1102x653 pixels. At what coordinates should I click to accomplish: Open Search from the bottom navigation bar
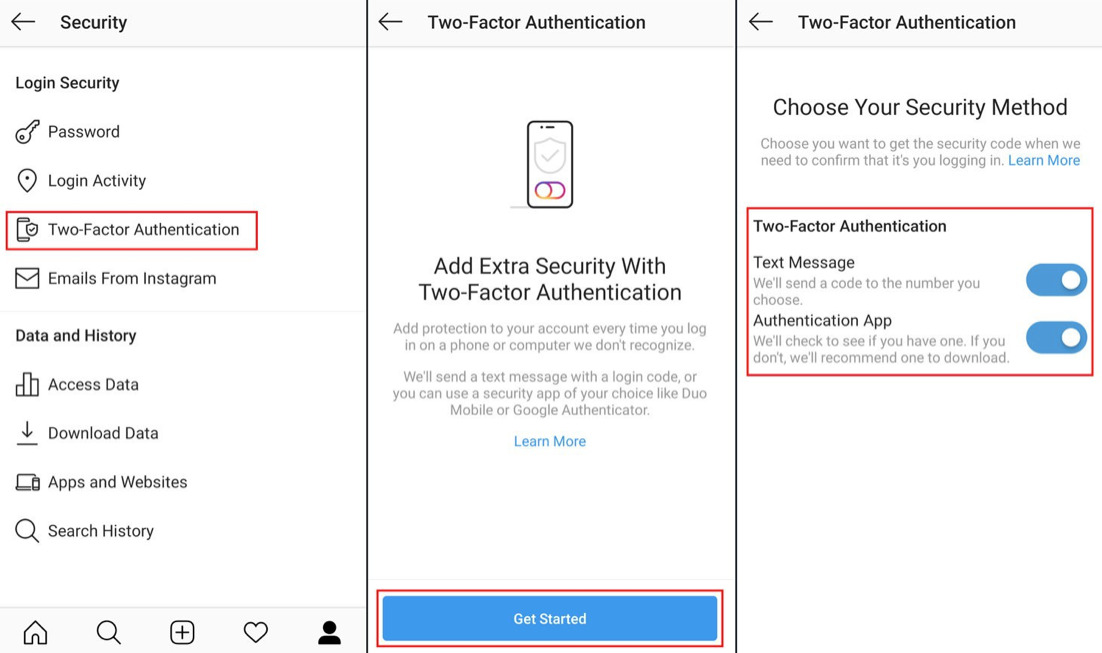click(x=109, y=632)
